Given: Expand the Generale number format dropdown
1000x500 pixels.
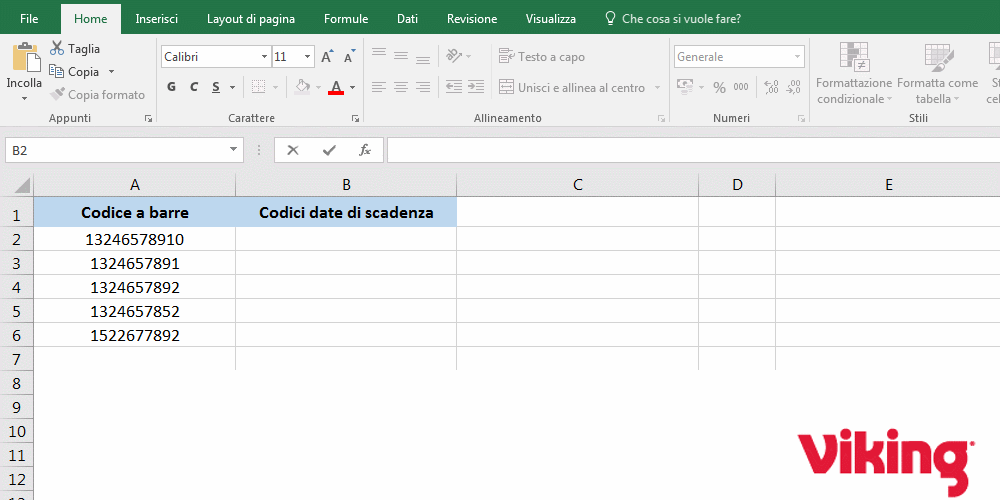Looking at the screenshot, I should coord(797,57).
